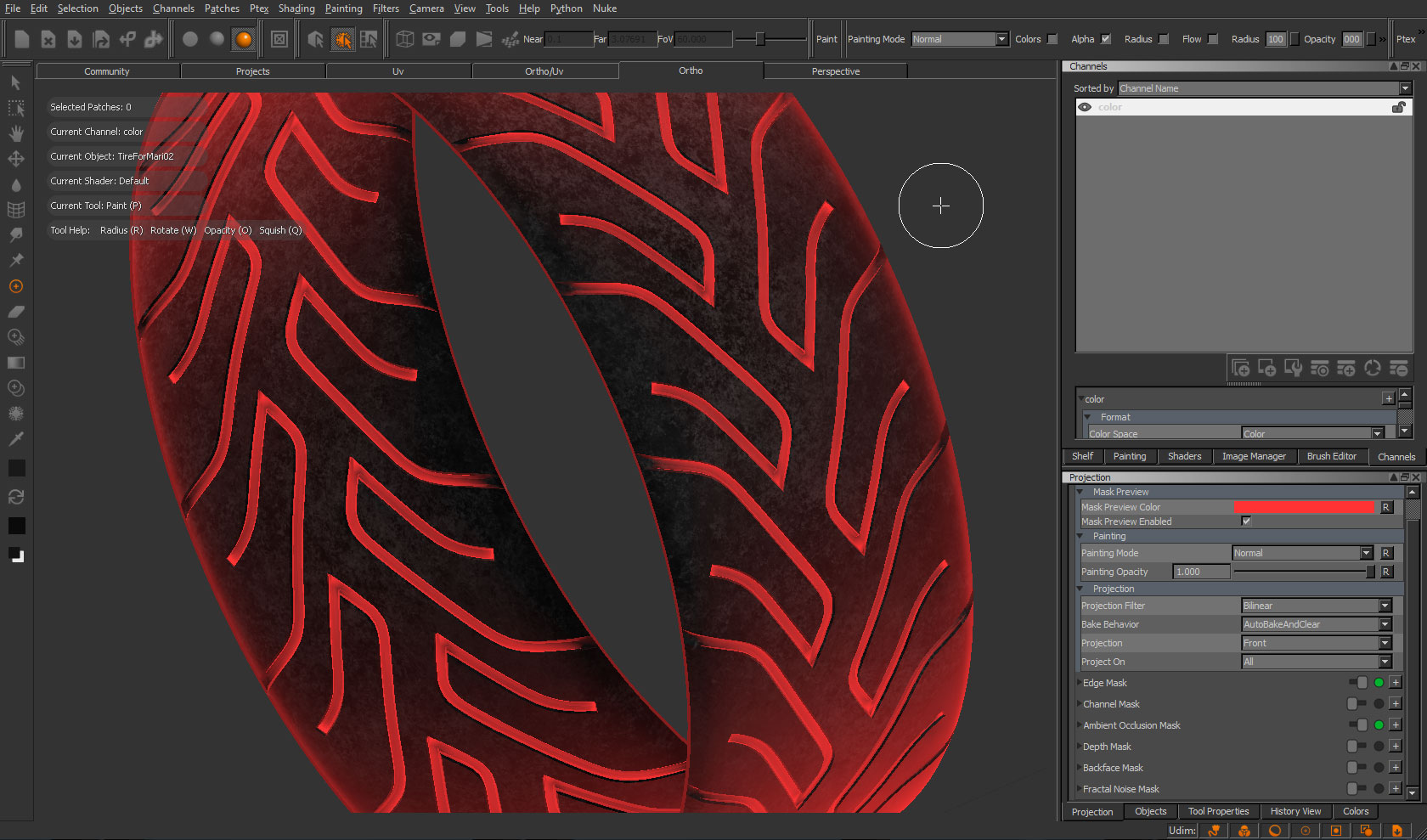Image resolution: width=1427 pixels, height=840 pixels.
Task: Click the active orange patch selection icon
Action: coord(342,39)
